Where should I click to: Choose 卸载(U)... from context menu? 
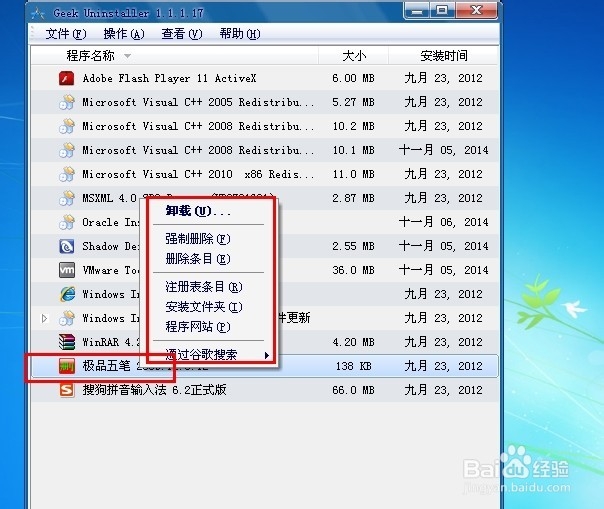(208, 211)
